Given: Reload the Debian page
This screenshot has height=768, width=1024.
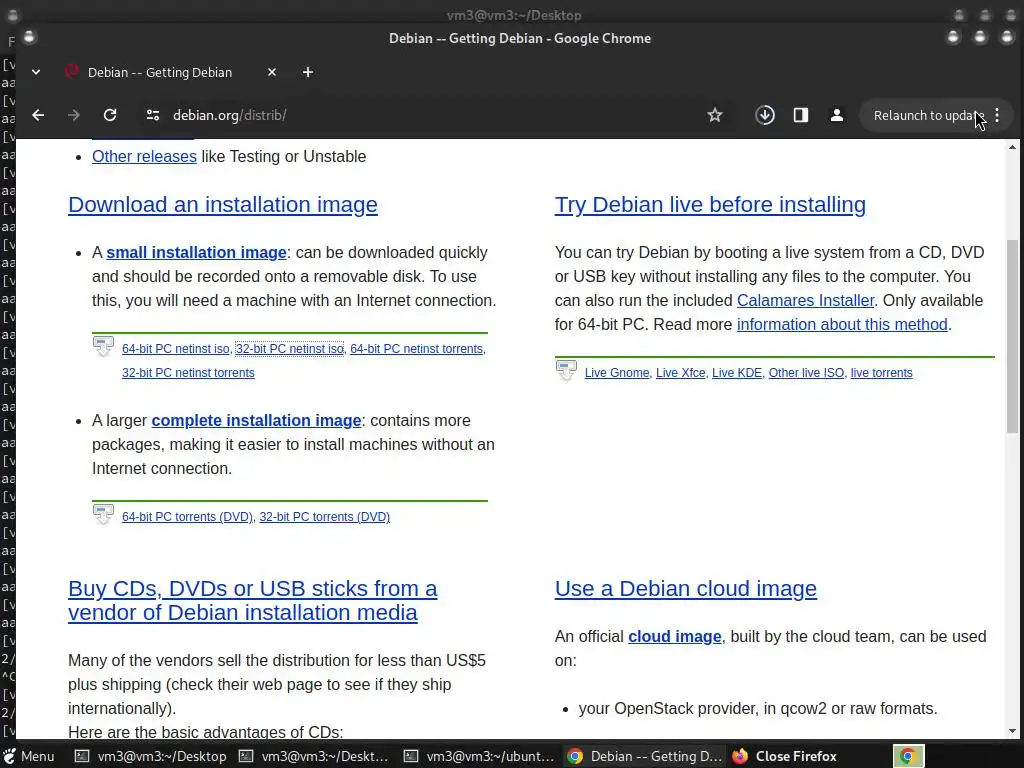Looking at the screenshot, I should click(x=110, y=116).
